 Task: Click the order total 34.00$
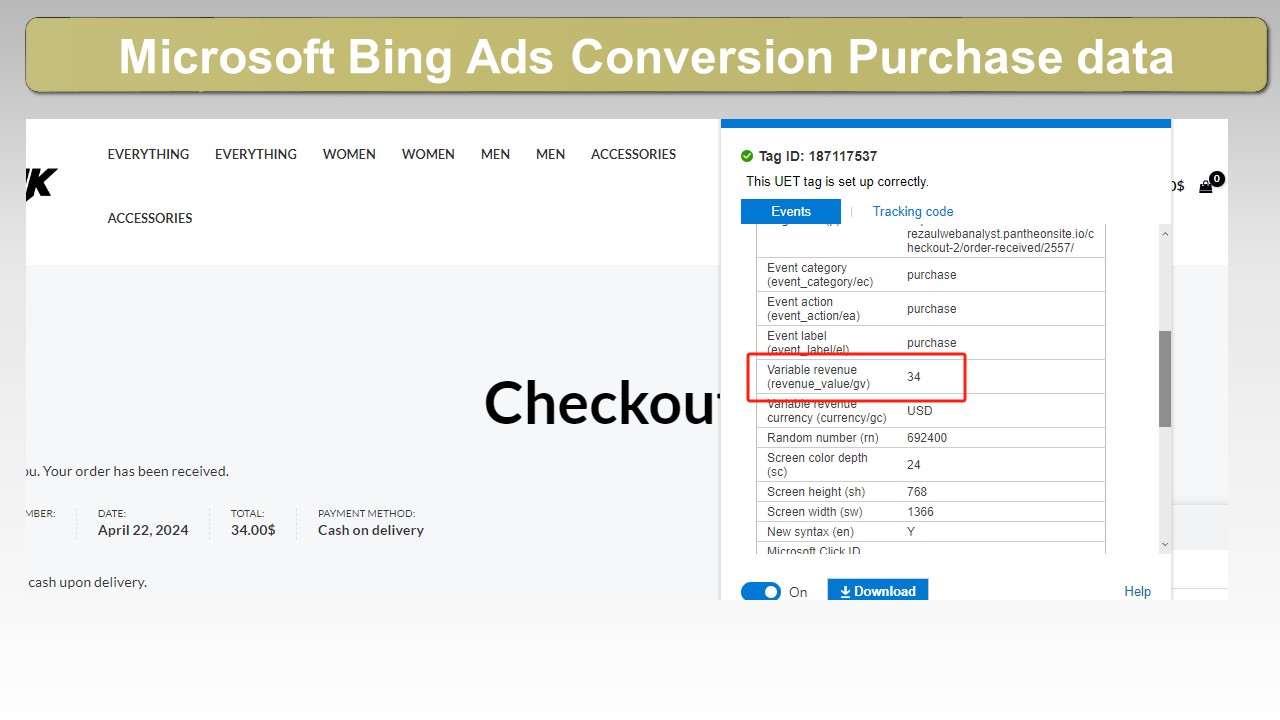(253, 531)
